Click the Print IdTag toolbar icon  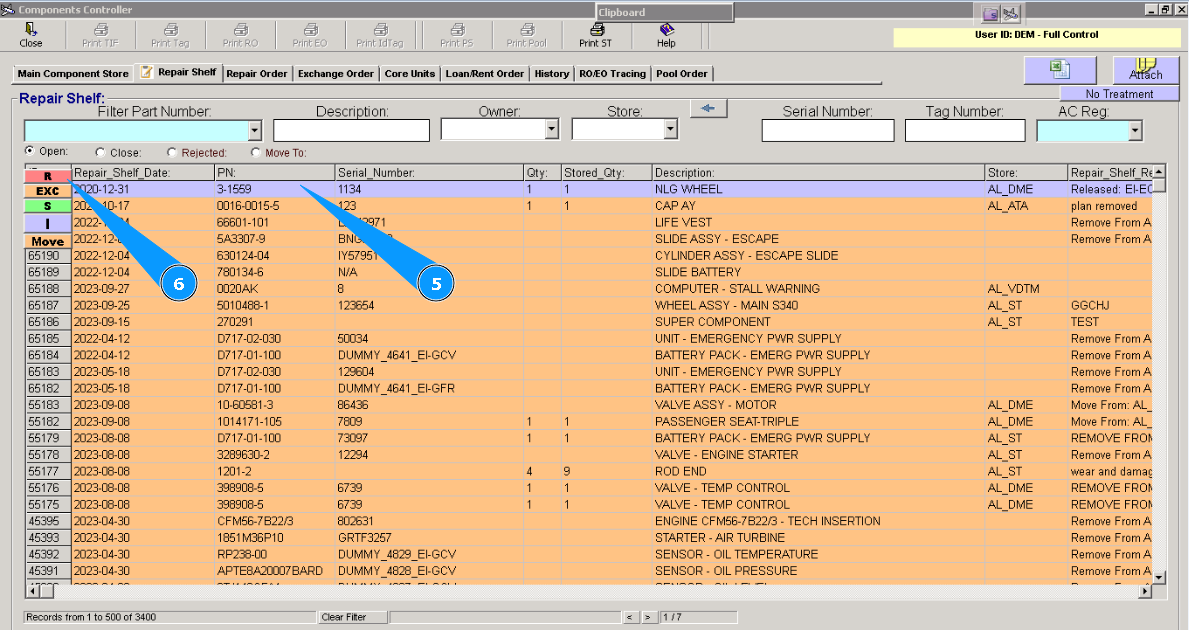[380, 35]
